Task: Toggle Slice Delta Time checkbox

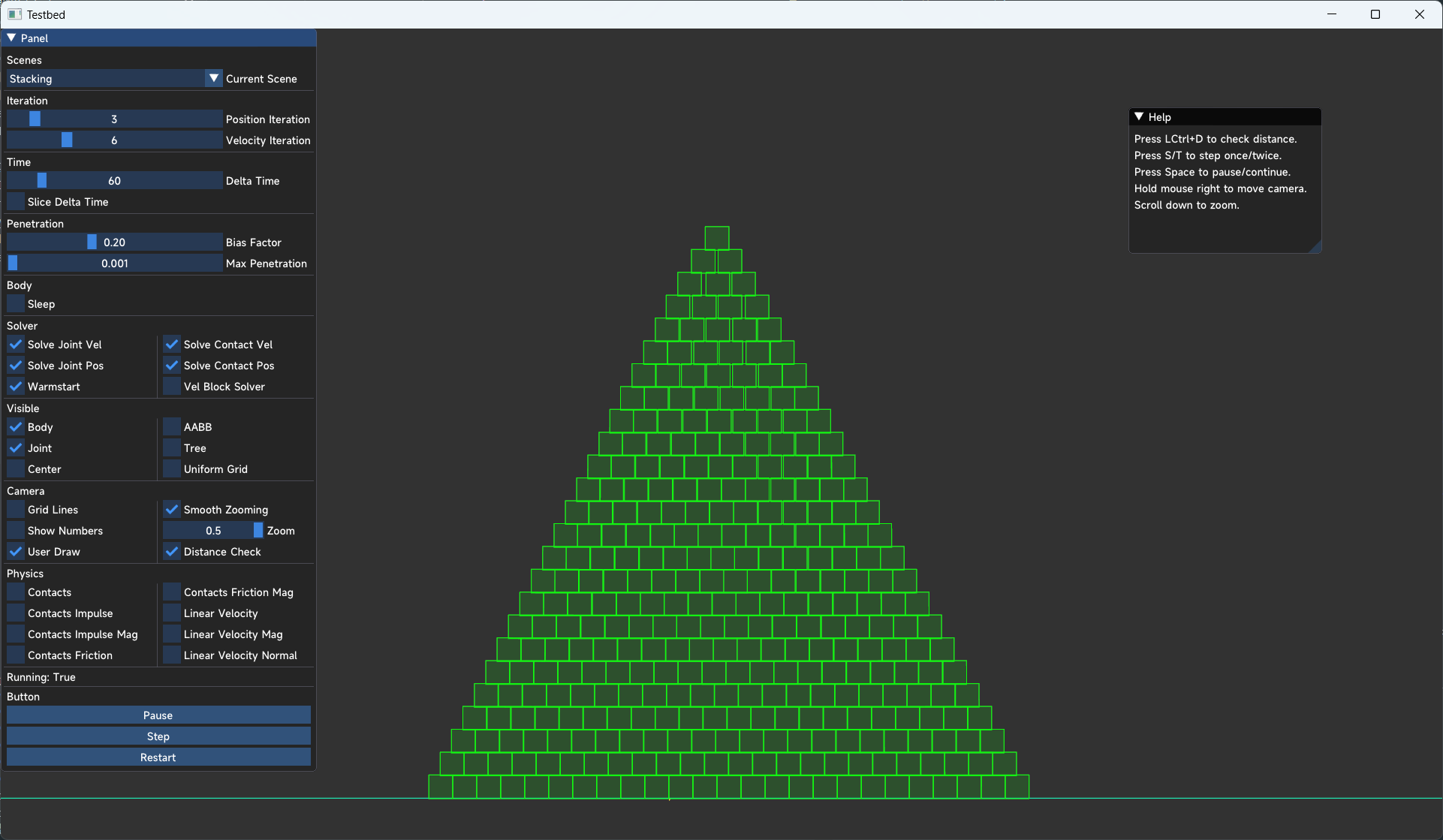Action: [16, 202]
